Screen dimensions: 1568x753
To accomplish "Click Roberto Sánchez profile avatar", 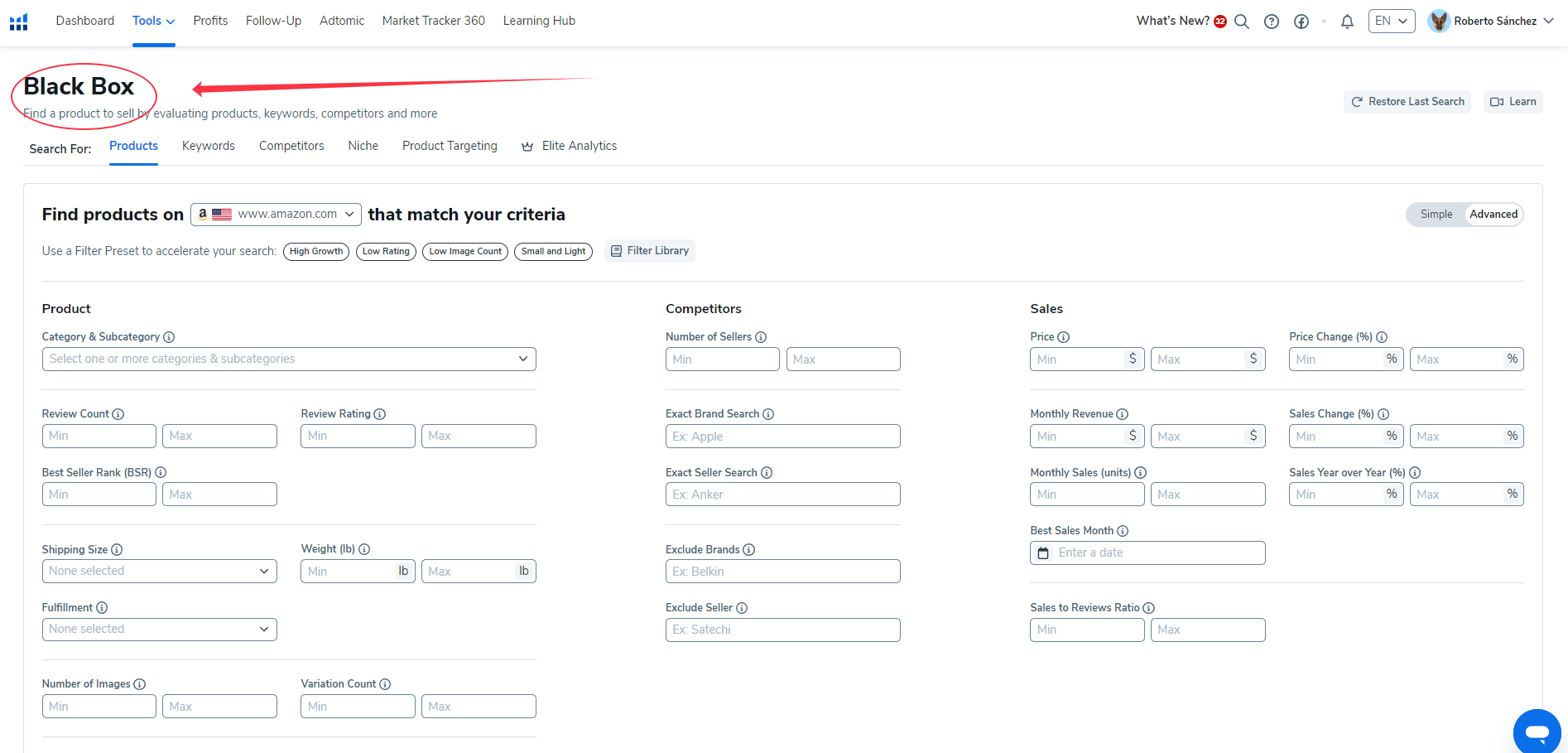I will 1439,21.
